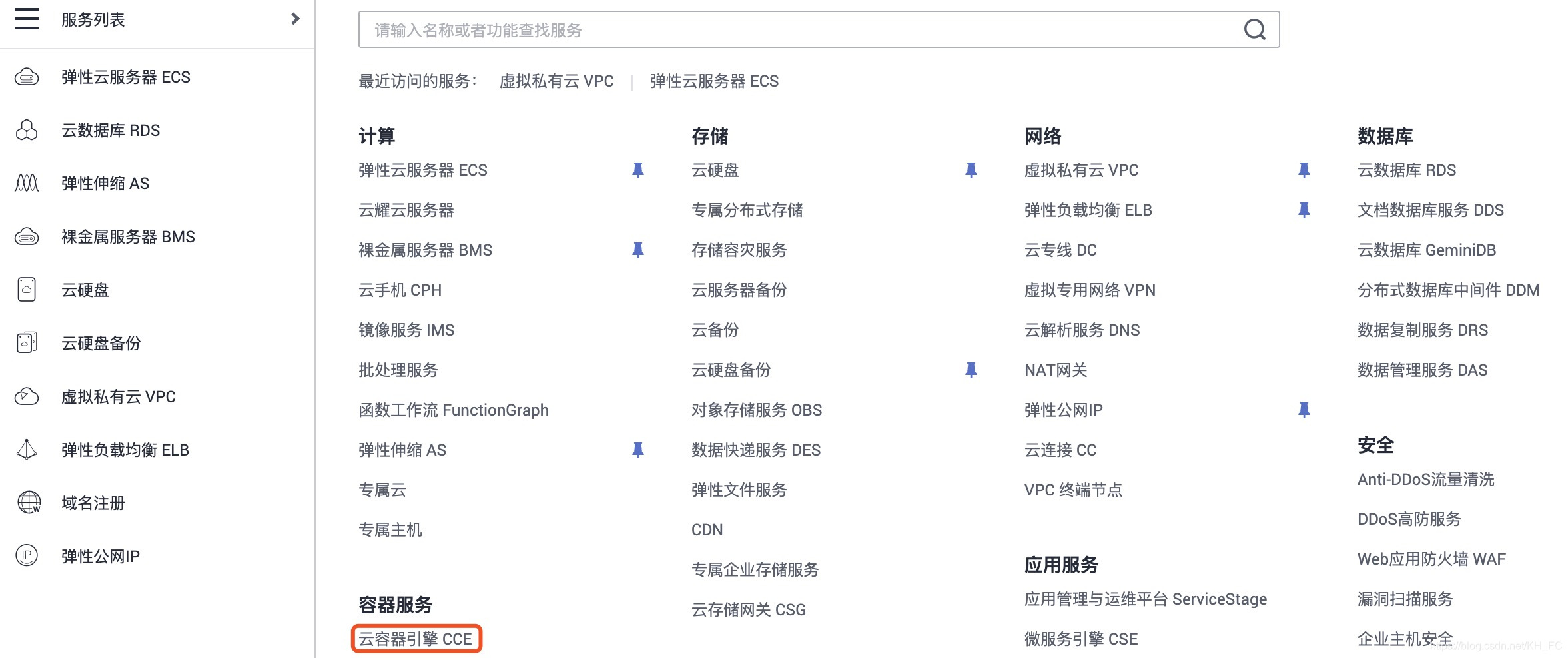
Task: Open 函数工作流 FunctionGraph
Action: point(454,410)
